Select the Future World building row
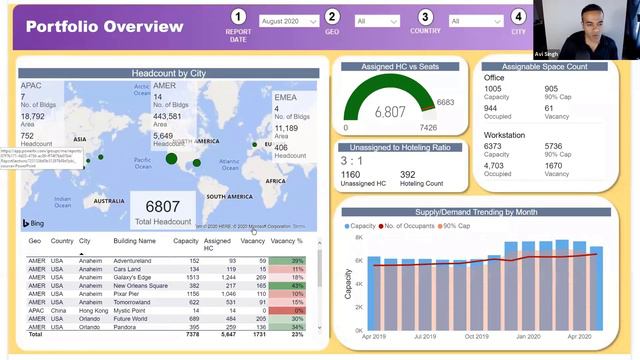This screenshot has height=360, width=640. click(x=166, y=319)
